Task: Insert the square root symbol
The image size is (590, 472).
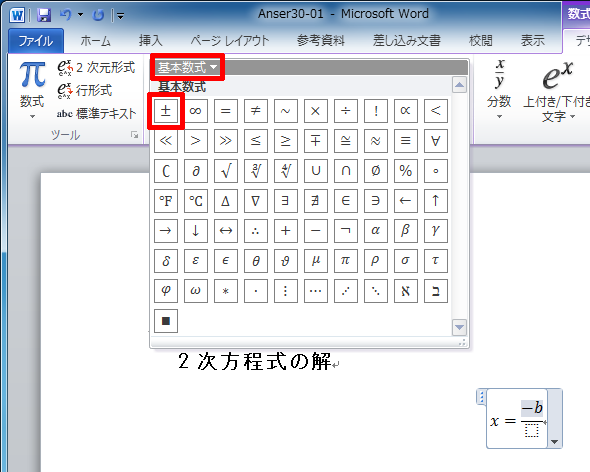Action: [x=226, y=171]
